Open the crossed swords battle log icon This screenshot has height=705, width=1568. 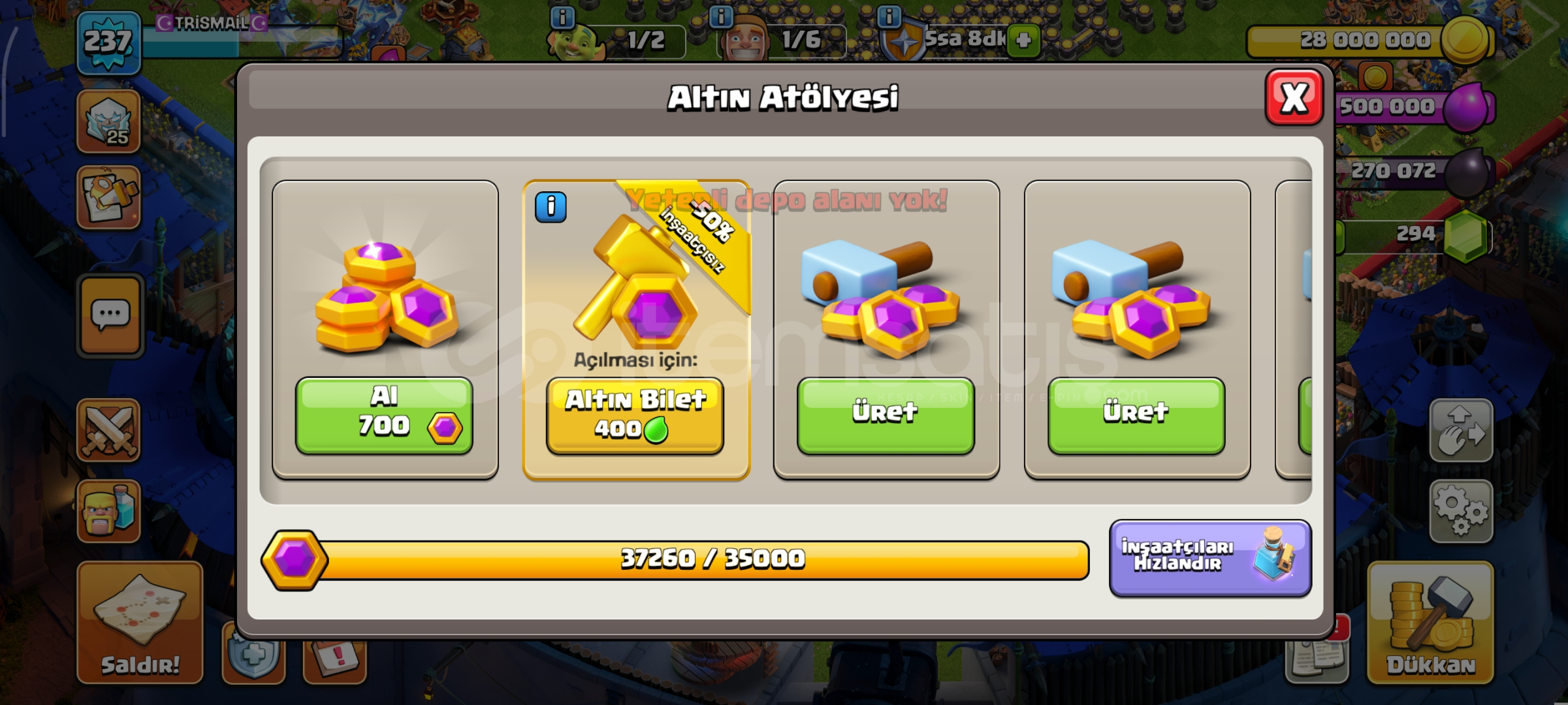pos(108,431)
